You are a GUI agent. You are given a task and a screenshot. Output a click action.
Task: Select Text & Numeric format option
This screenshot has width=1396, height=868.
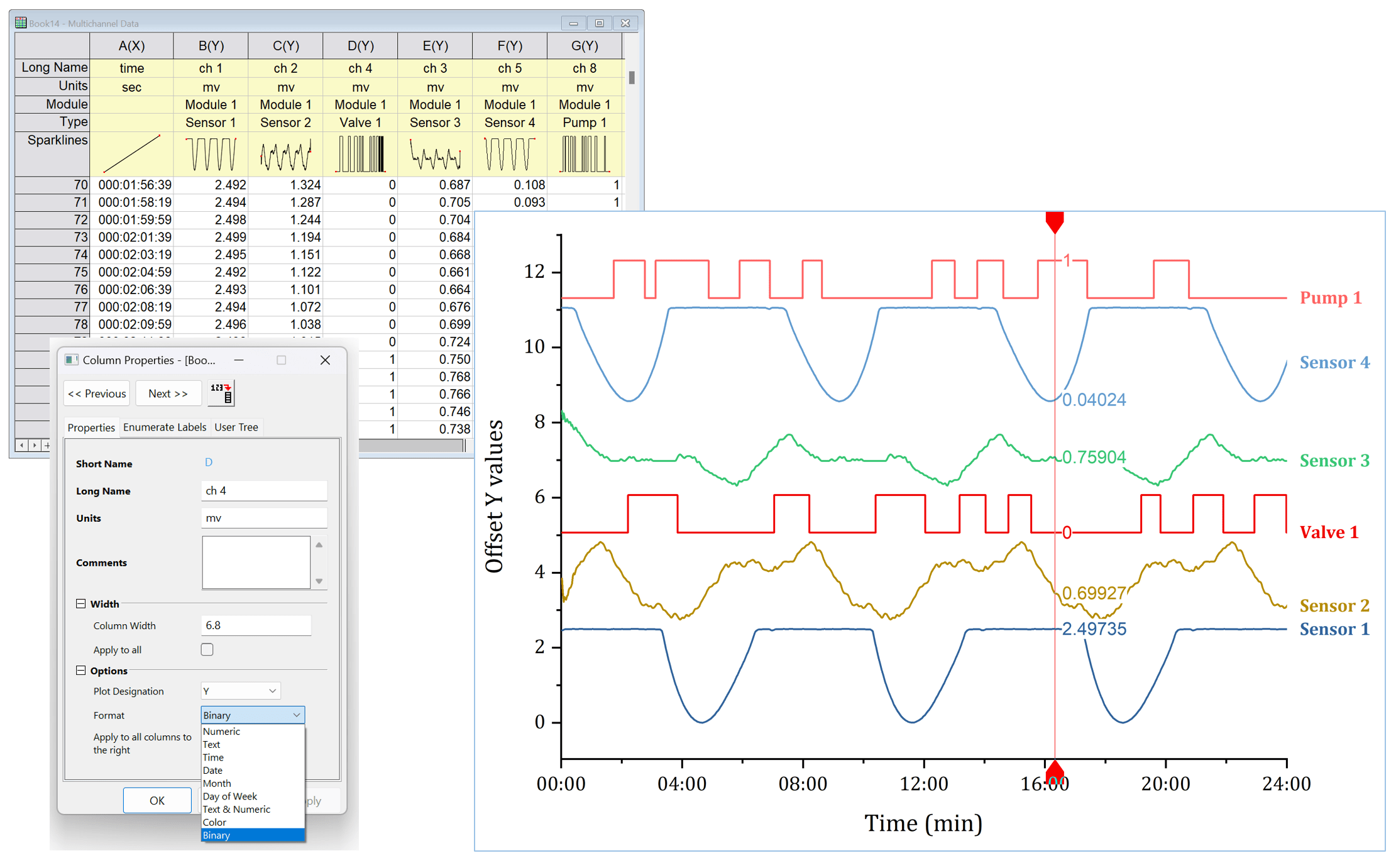pyautogui.click(x=236, y=809)
